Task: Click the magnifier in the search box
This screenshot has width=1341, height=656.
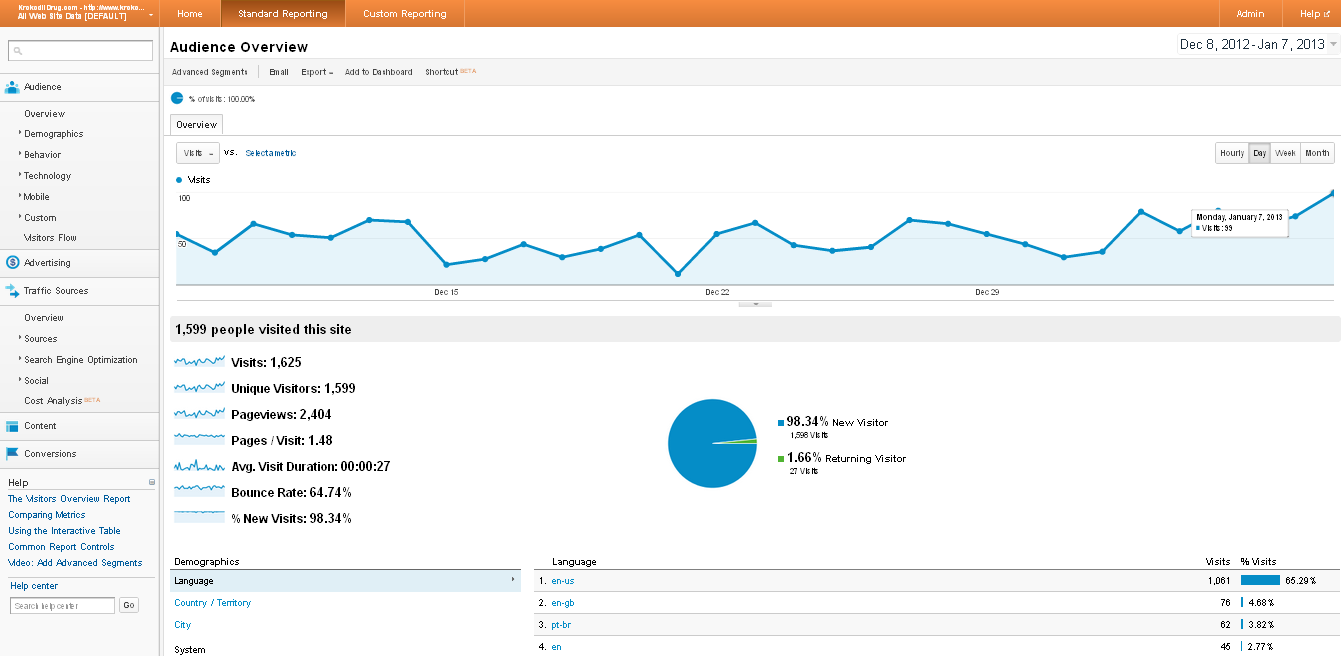Action: (19, 51)
